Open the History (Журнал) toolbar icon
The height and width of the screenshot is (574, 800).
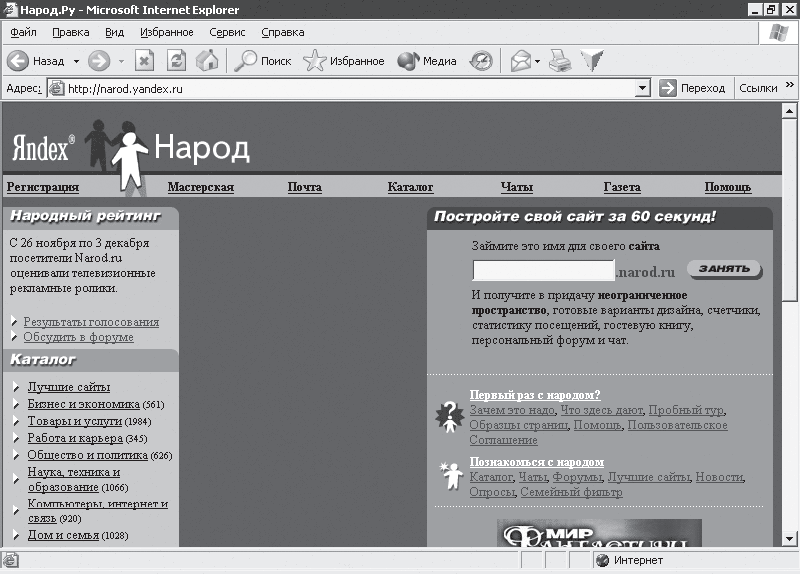click(481, 61)
